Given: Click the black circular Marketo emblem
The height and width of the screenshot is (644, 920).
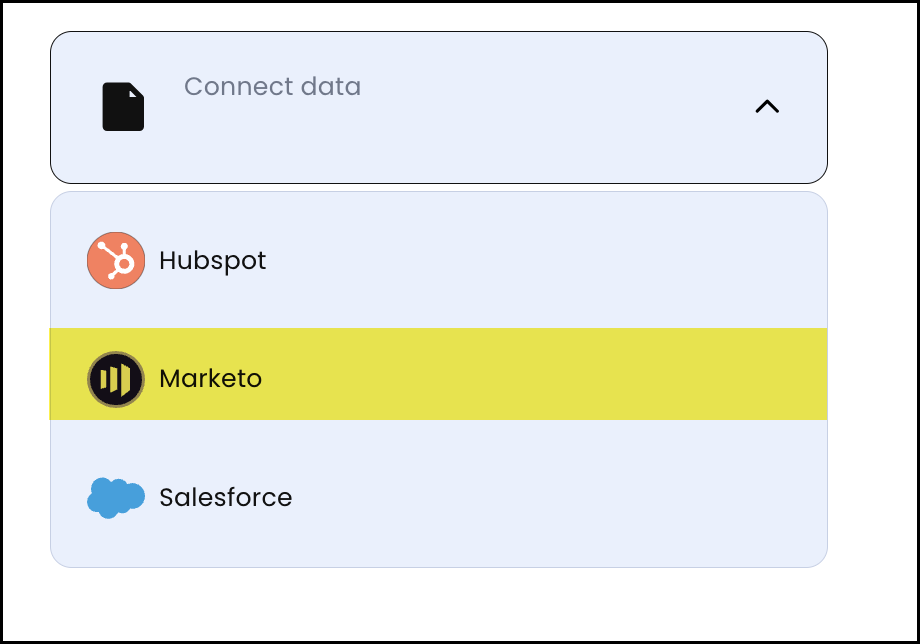Looking at the screenshot, I should [115, 378].
